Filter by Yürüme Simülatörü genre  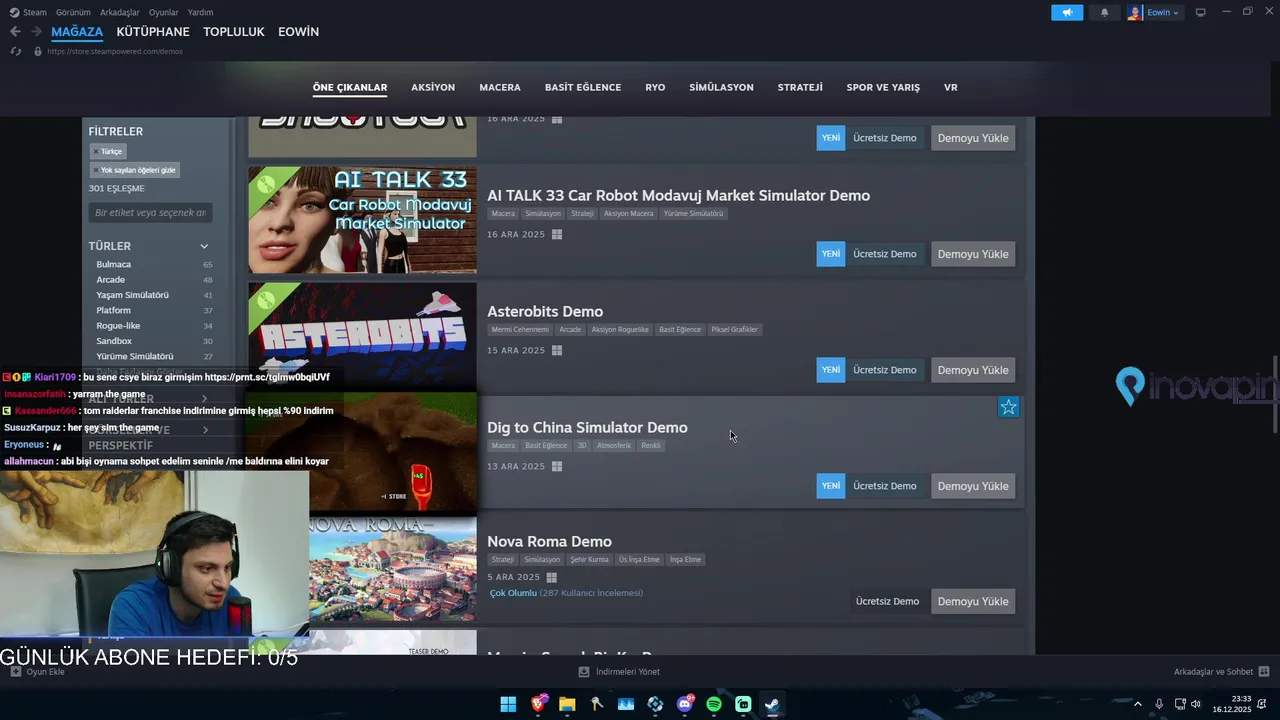tap(134, 356)
